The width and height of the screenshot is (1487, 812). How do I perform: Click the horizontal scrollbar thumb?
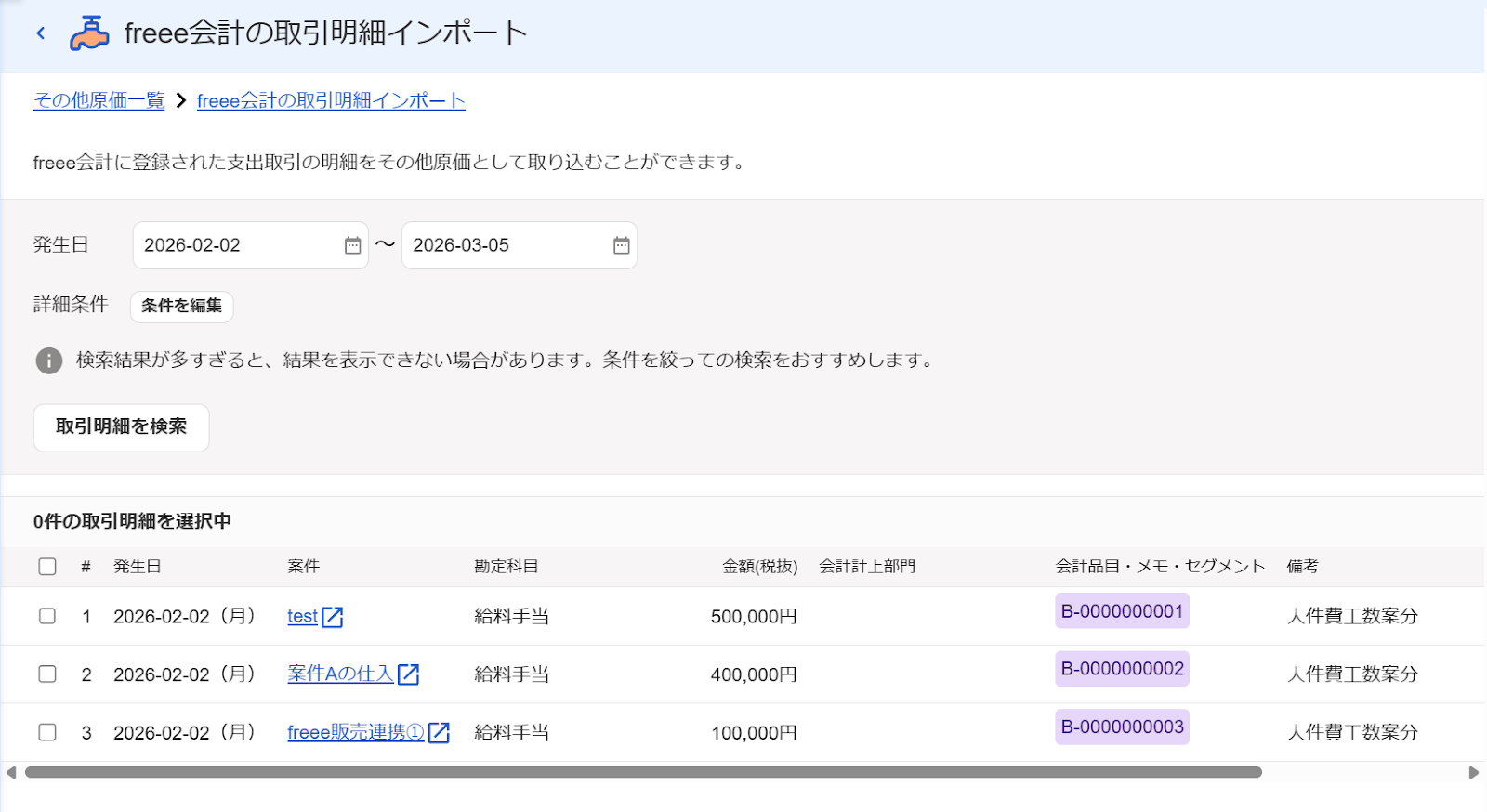pos(643,772)
